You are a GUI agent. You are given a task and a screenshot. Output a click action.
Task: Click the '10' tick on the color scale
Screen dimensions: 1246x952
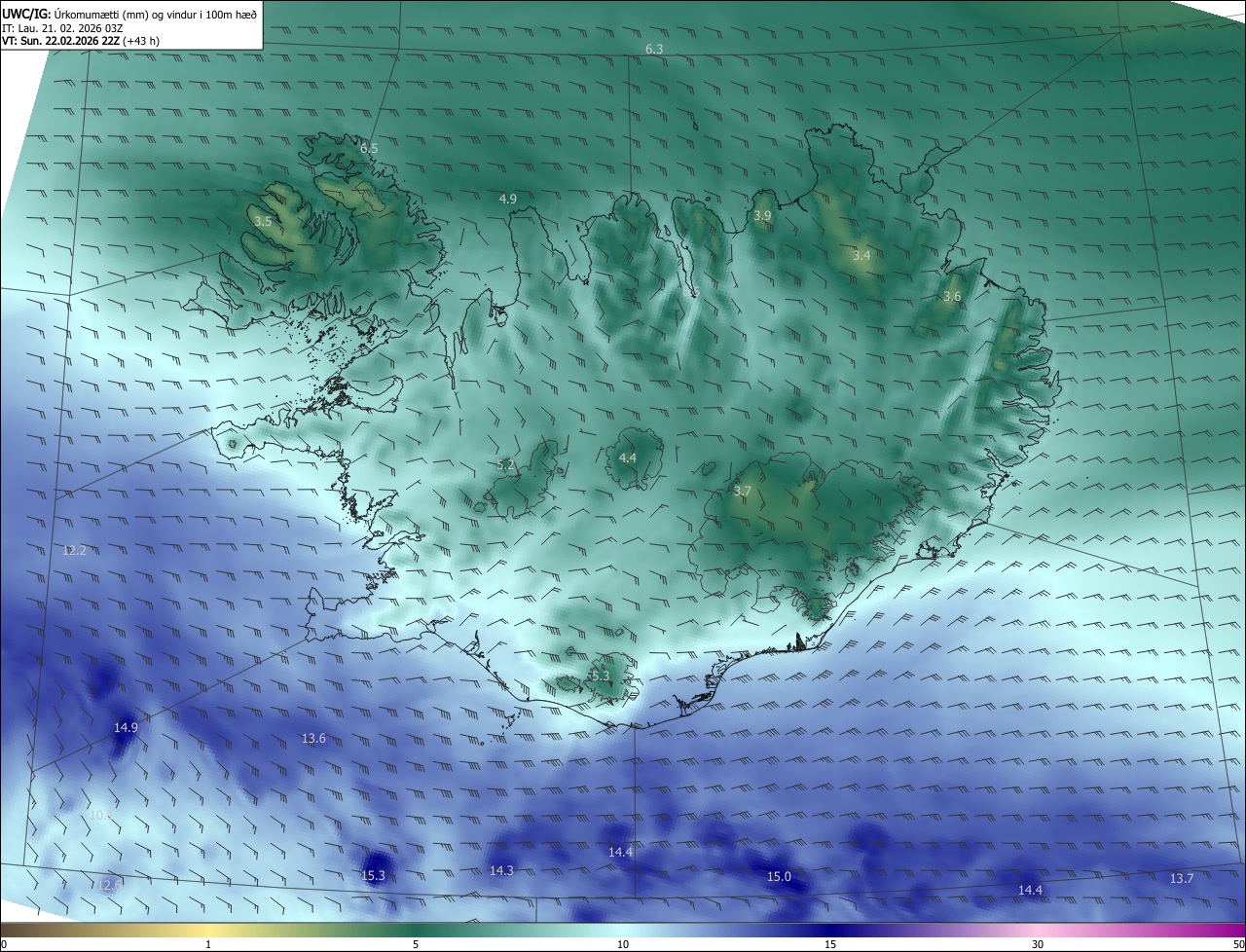[x=623, y=944]
